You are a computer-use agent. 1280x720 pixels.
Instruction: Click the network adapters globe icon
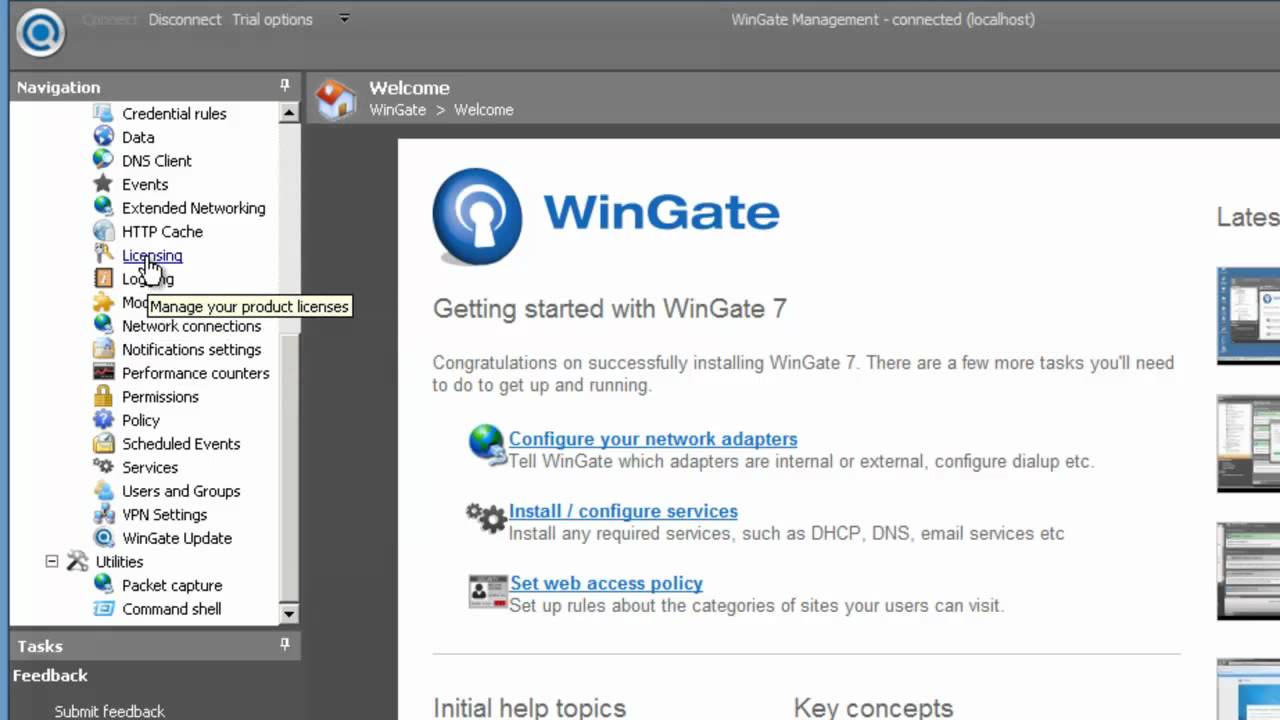(x=487, y=444)
